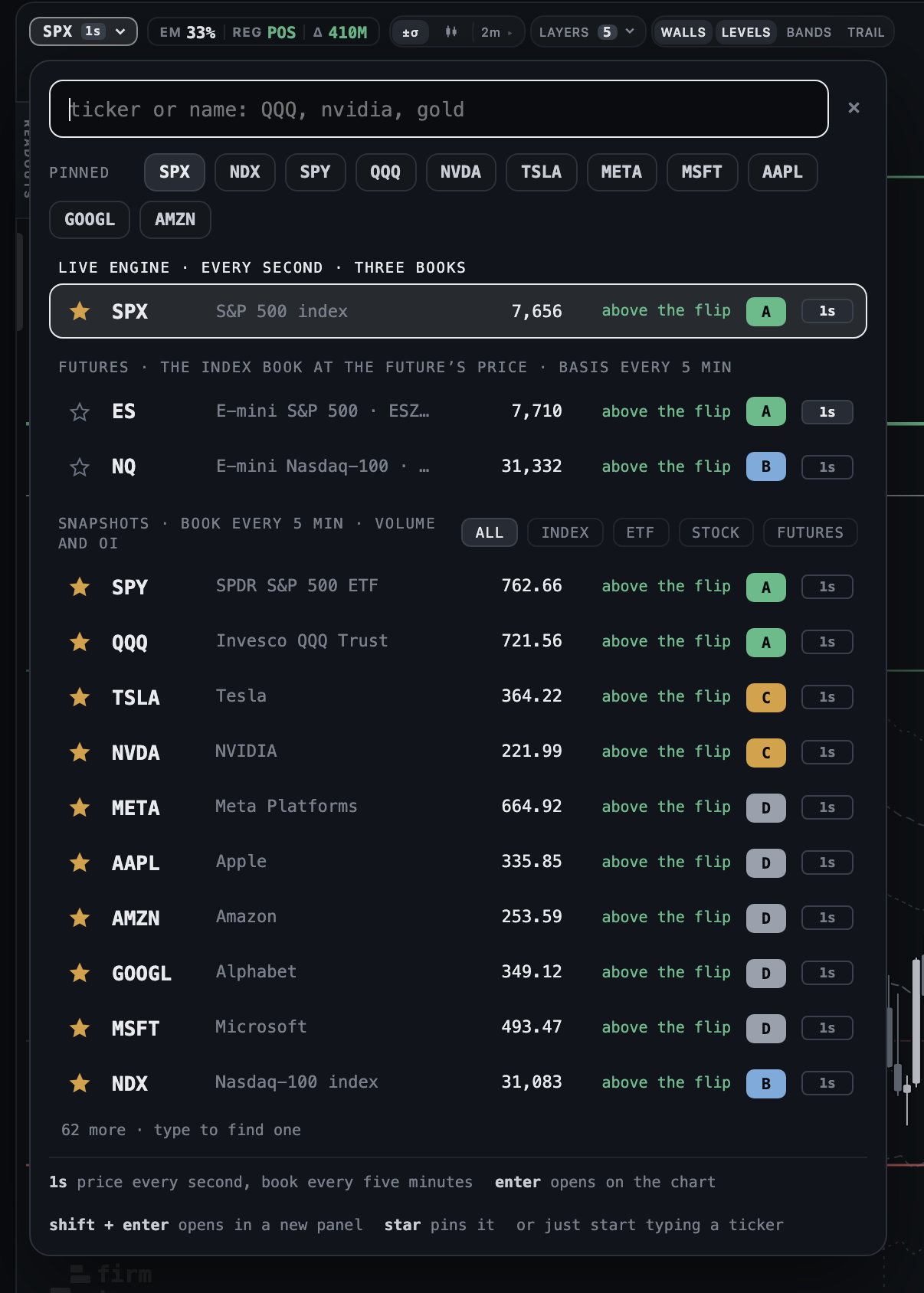Open the Nasdaq-100 index row

pyautogui.click(x=458, y=1083)
